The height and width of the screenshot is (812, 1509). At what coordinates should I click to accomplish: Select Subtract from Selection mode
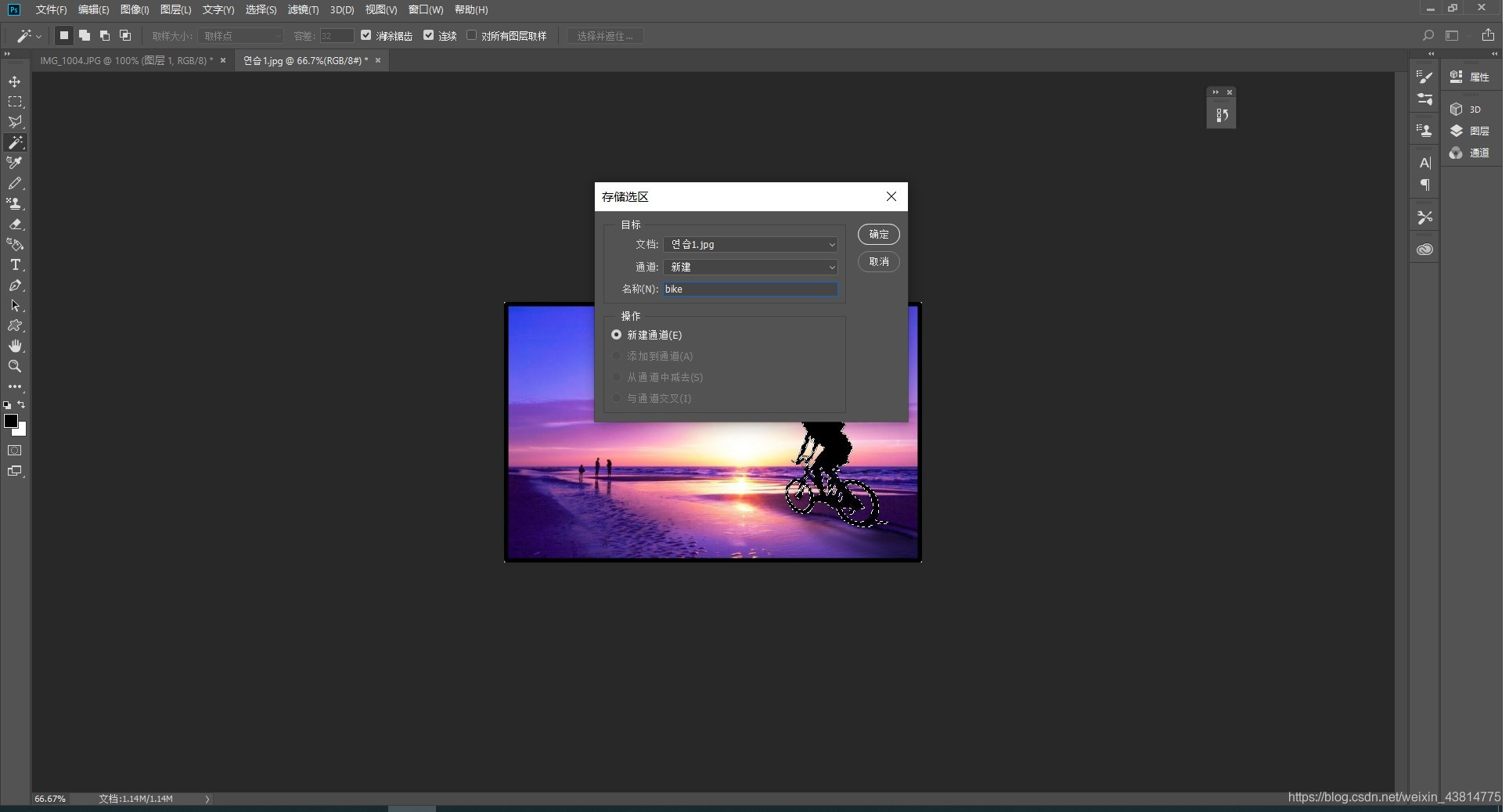click(105, 35)
